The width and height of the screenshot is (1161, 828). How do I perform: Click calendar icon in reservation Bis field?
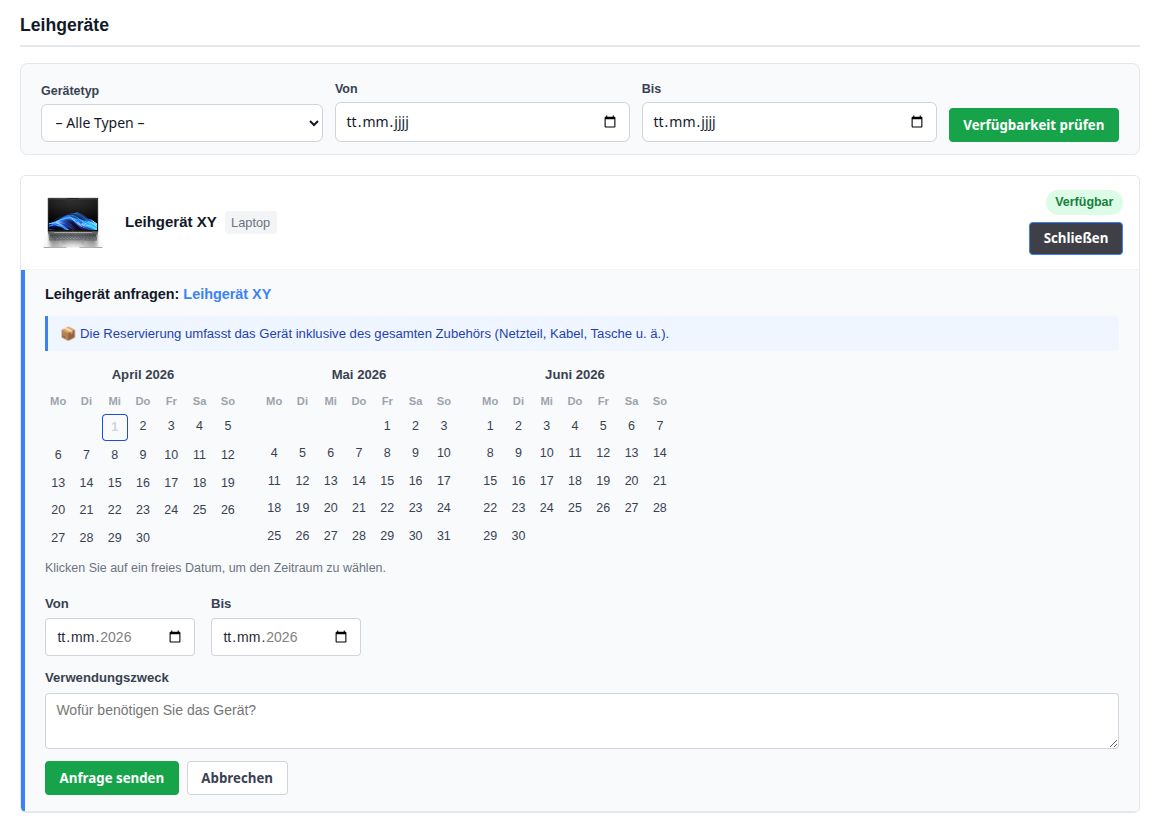(341, 637)
